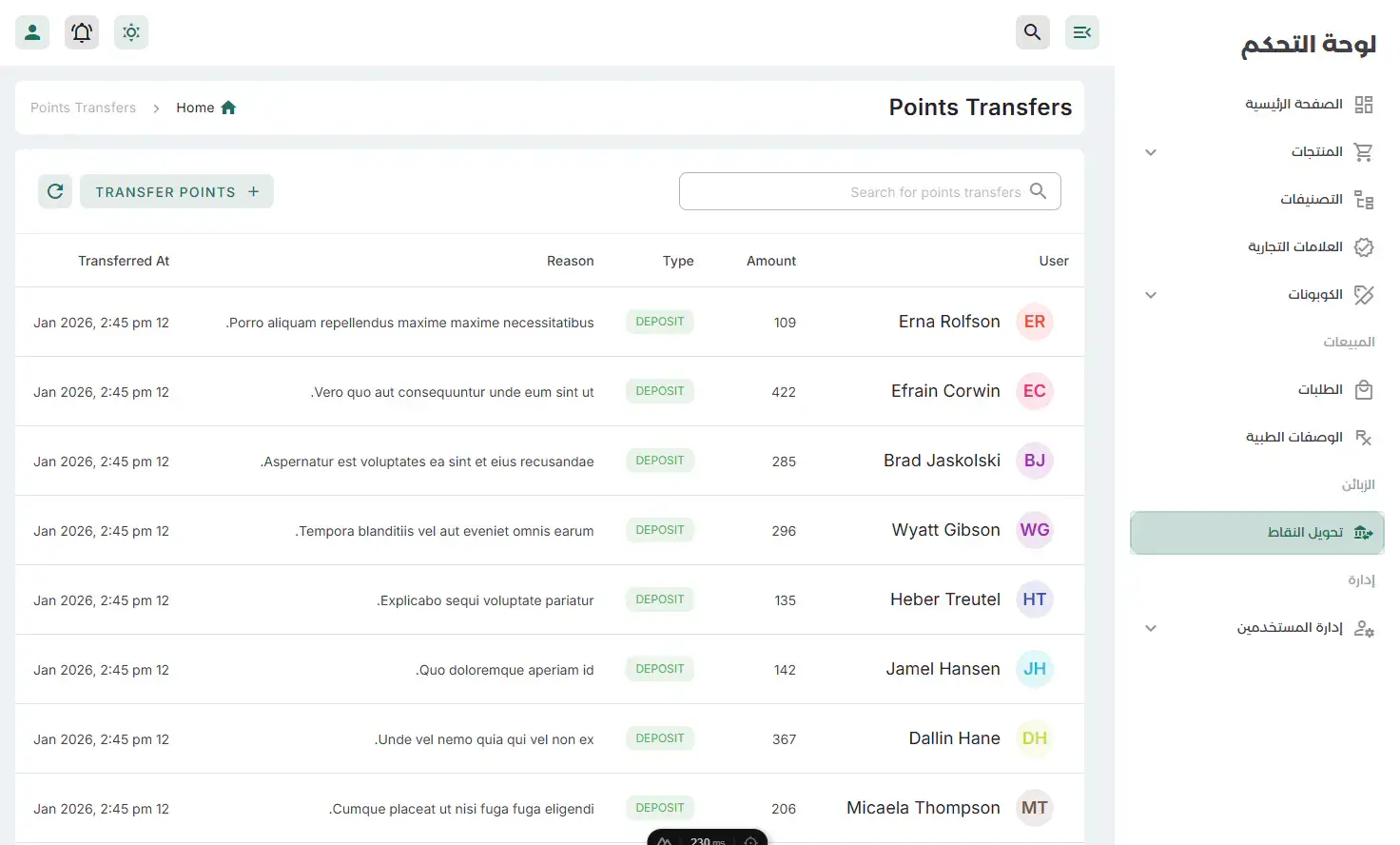Collapse the sidebar menu toggle icon
The image size is (1400, 845).
point(1082,32)
